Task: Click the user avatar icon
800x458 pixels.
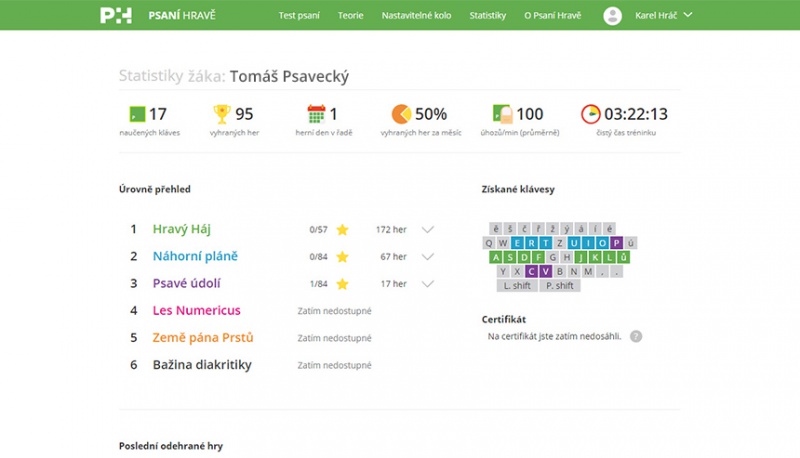Action: (x=612, y=16)
